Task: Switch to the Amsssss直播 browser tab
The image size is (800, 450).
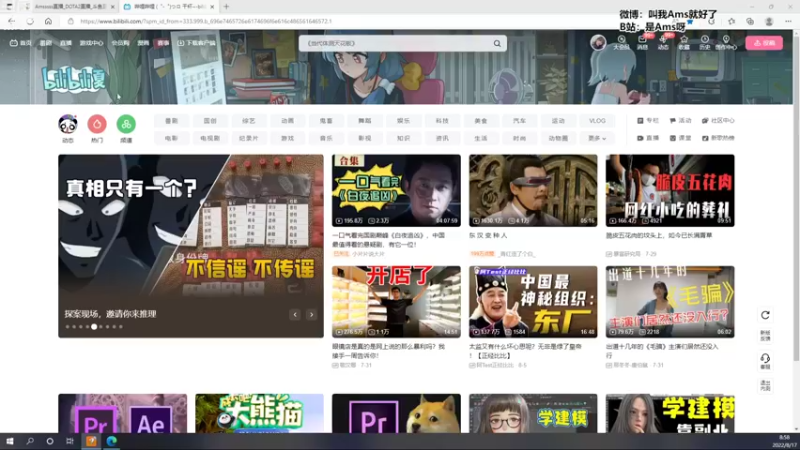Action: (x=70, y=7)
